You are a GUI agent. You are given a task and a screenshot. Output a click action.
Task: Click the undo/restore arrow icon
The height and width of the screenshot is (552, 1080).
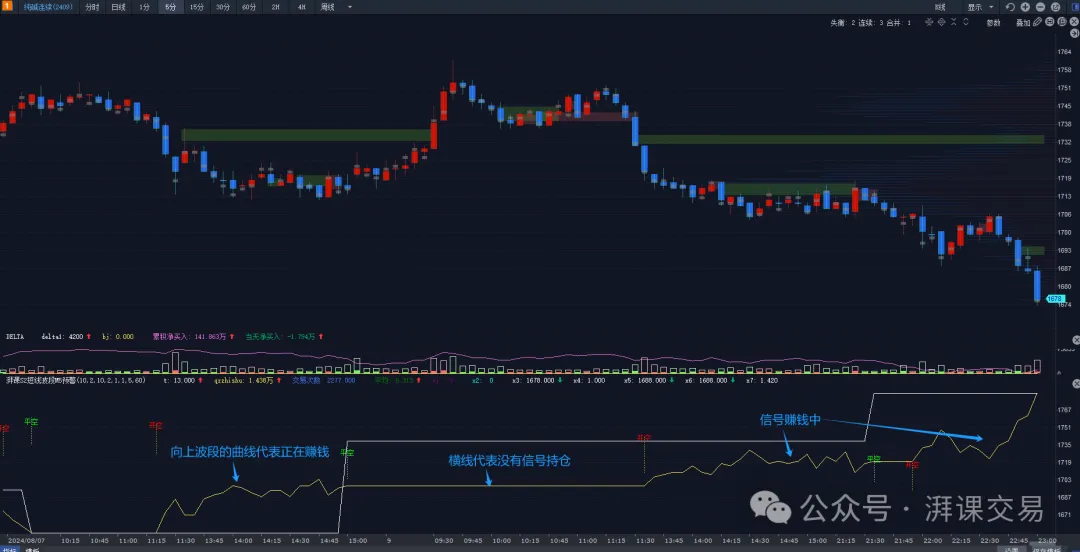1010,7
